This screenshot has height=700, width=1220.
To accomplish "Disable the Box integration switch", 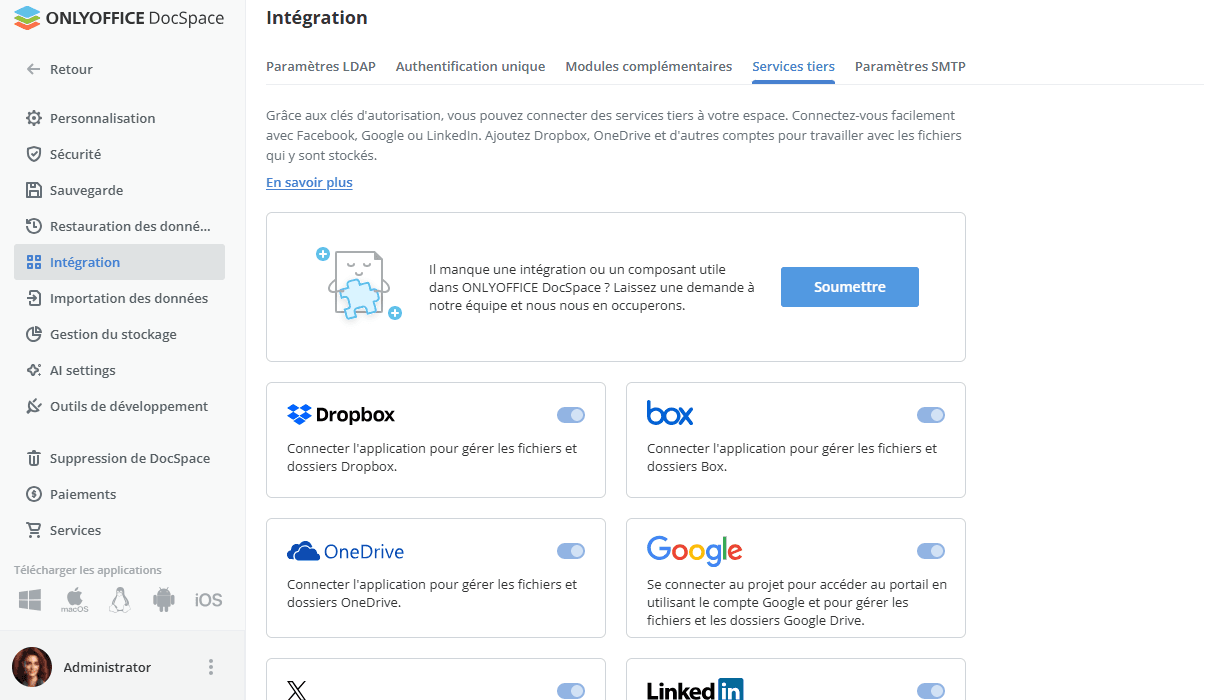I will click(x=931, y=415).
